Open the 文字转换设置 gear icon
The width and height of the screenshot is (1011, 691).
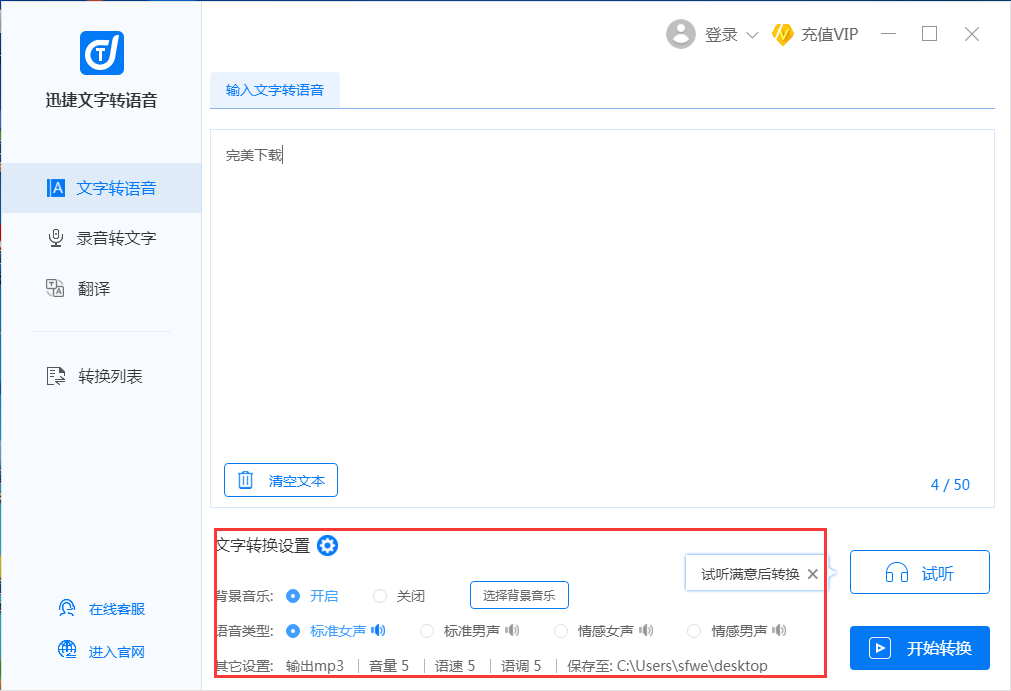(x=327, y=546)
